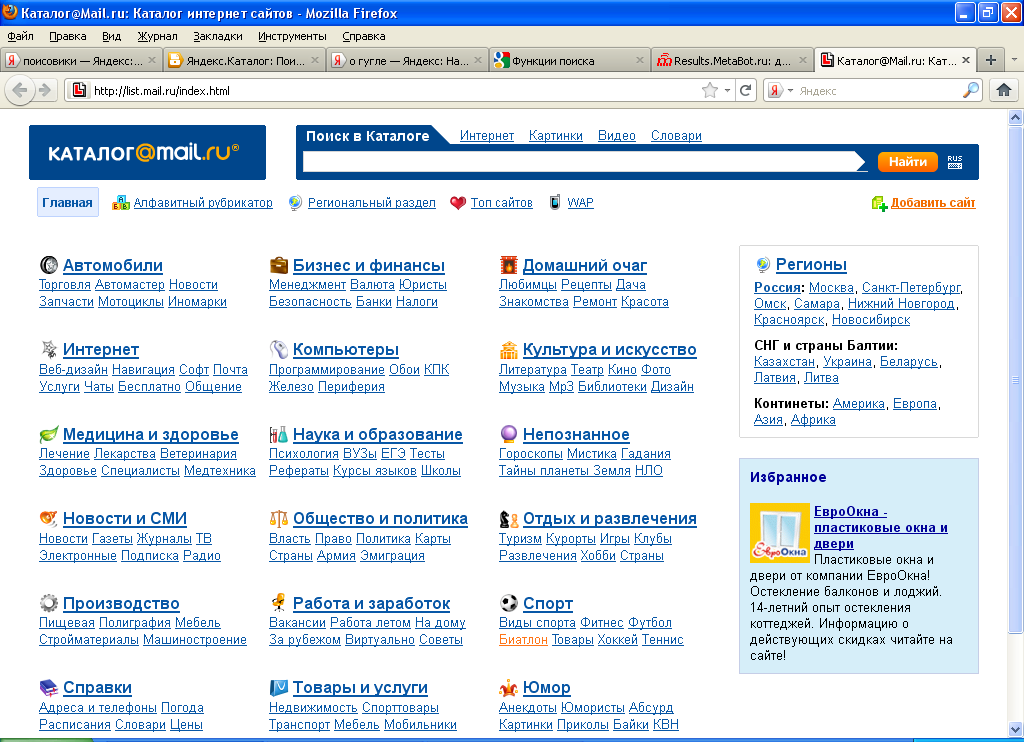Viewport: 1024px width, 742px height.
Task: Open the Вакансии link under Работа
Action: click(297, 622)
